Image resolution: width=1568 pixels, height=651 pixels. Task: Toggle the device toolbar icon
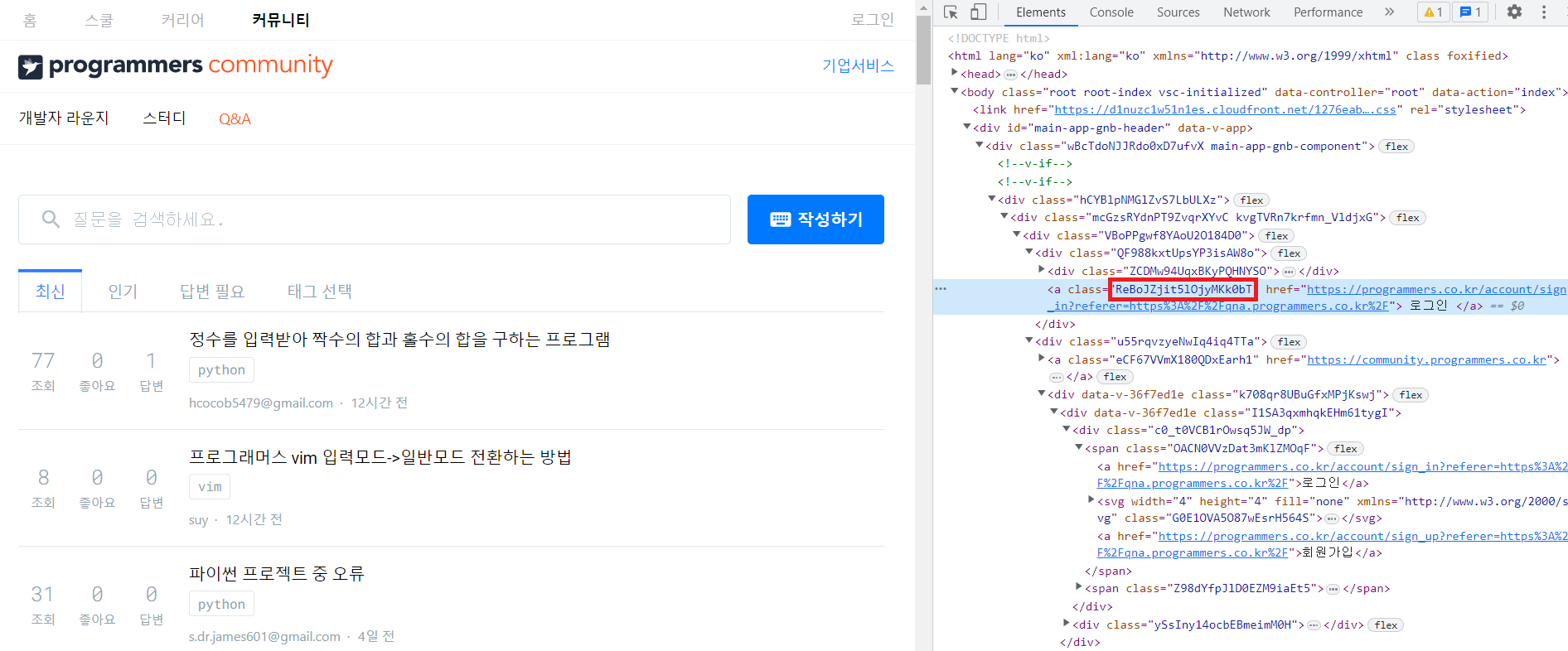tap(979, 12)
